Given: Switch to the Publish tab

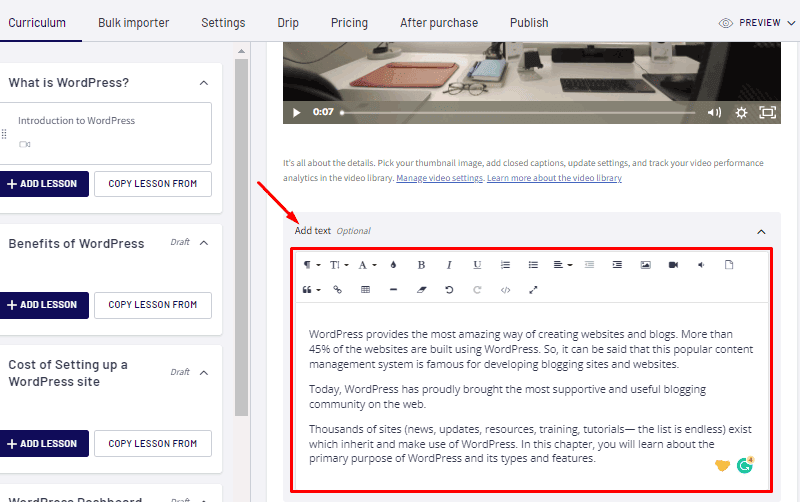Looking at the screenshot, I should coord(529,23).
